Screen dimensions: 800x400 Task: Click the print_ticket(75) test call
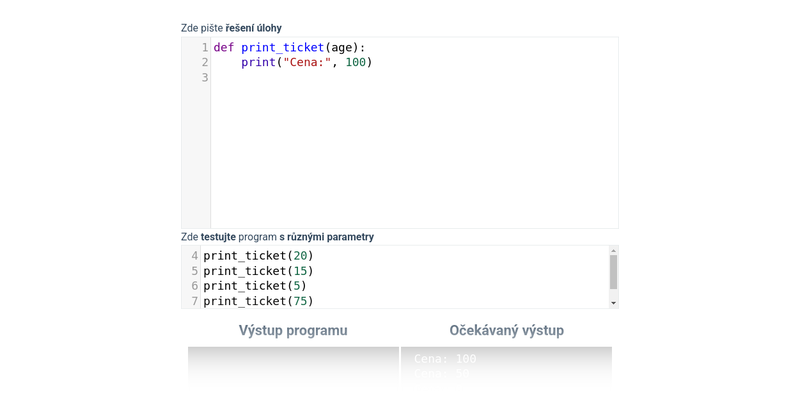click(x=258, y=301)
